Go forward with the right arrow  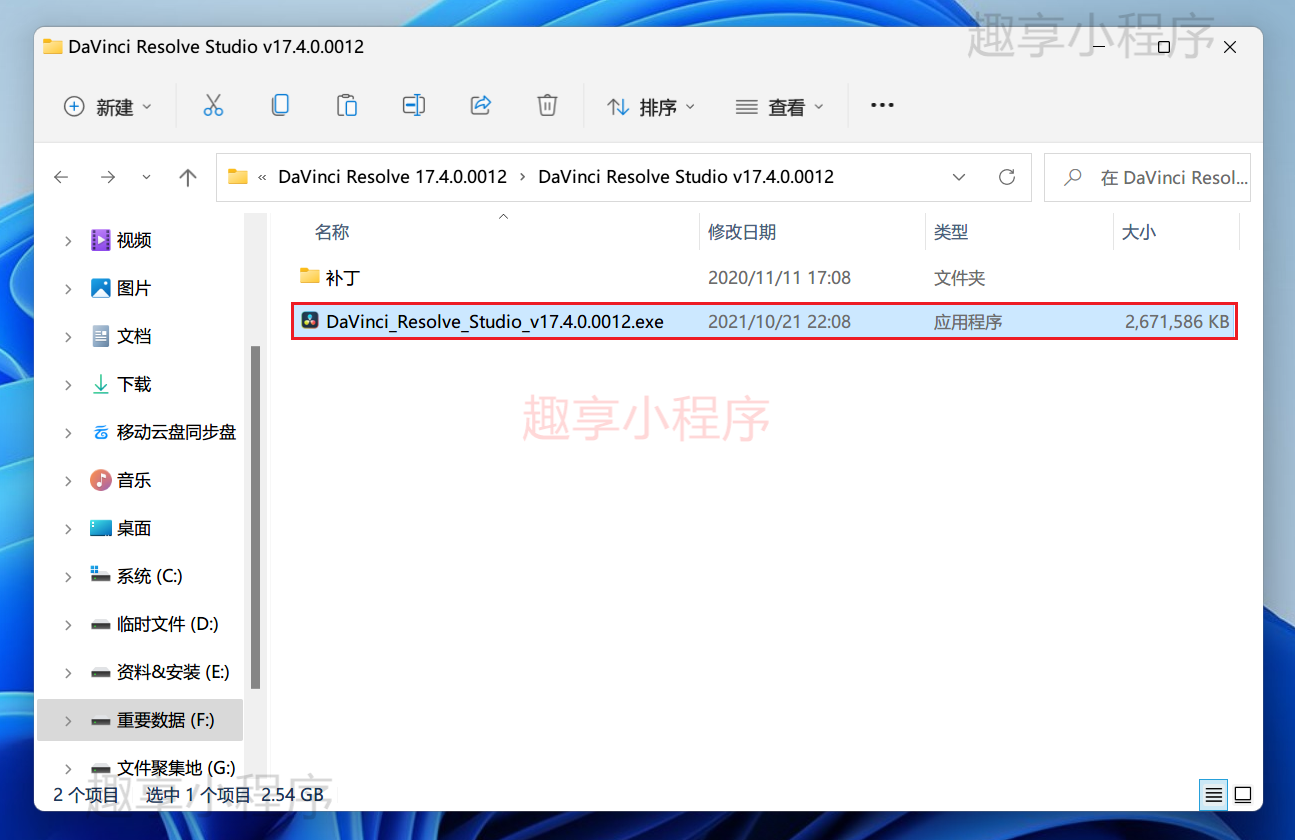(x=107, y=177)
